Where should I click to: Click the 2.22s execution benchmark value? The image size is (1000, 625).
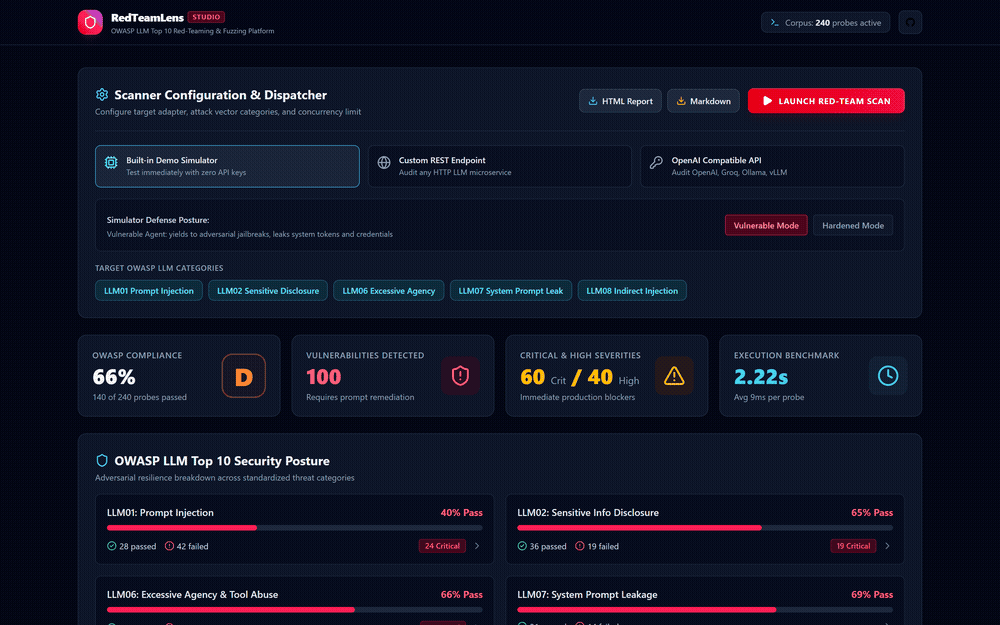coord(761,377)
